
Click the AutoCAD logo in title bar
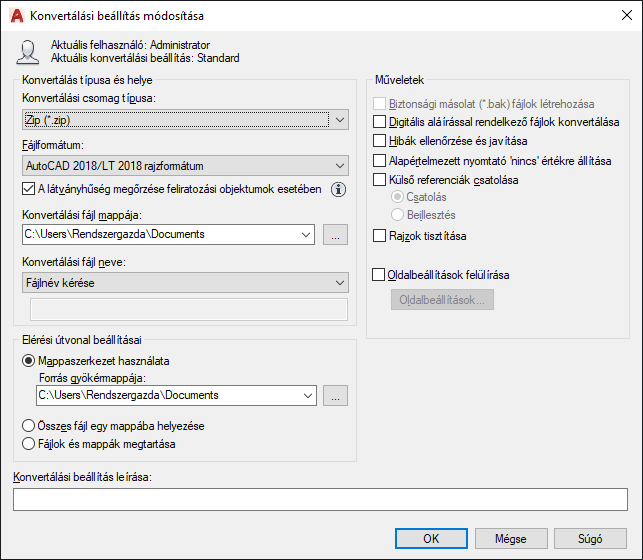(x=17, y=16)
